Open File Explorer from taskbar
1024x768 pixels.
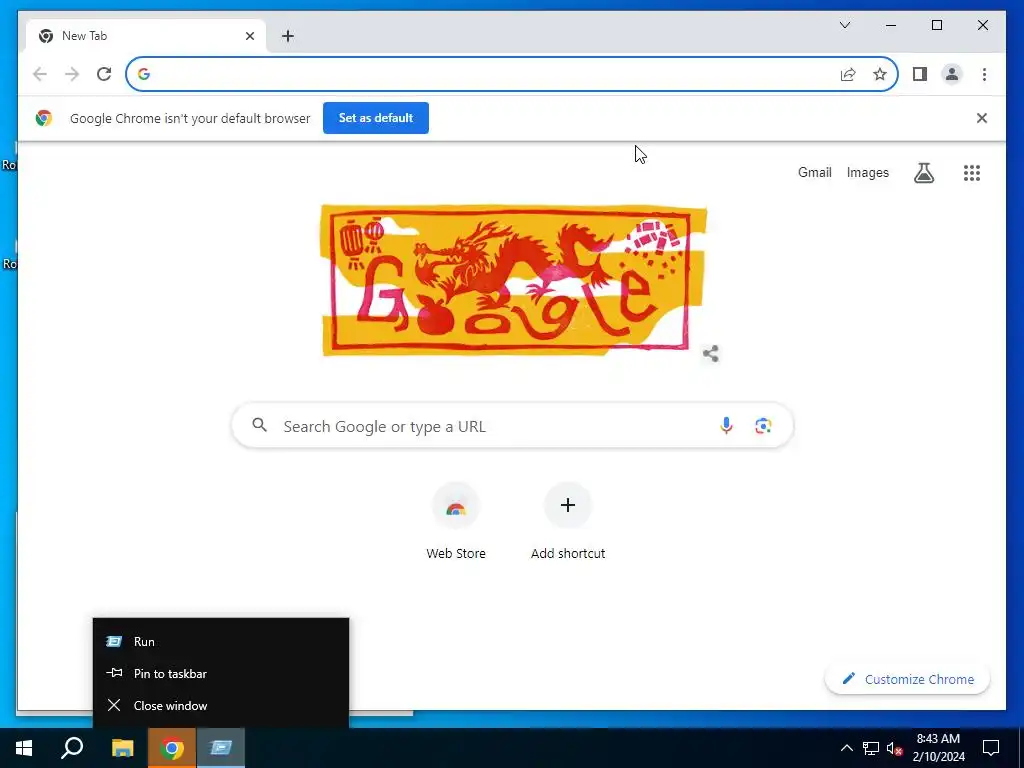click(122, 748)
